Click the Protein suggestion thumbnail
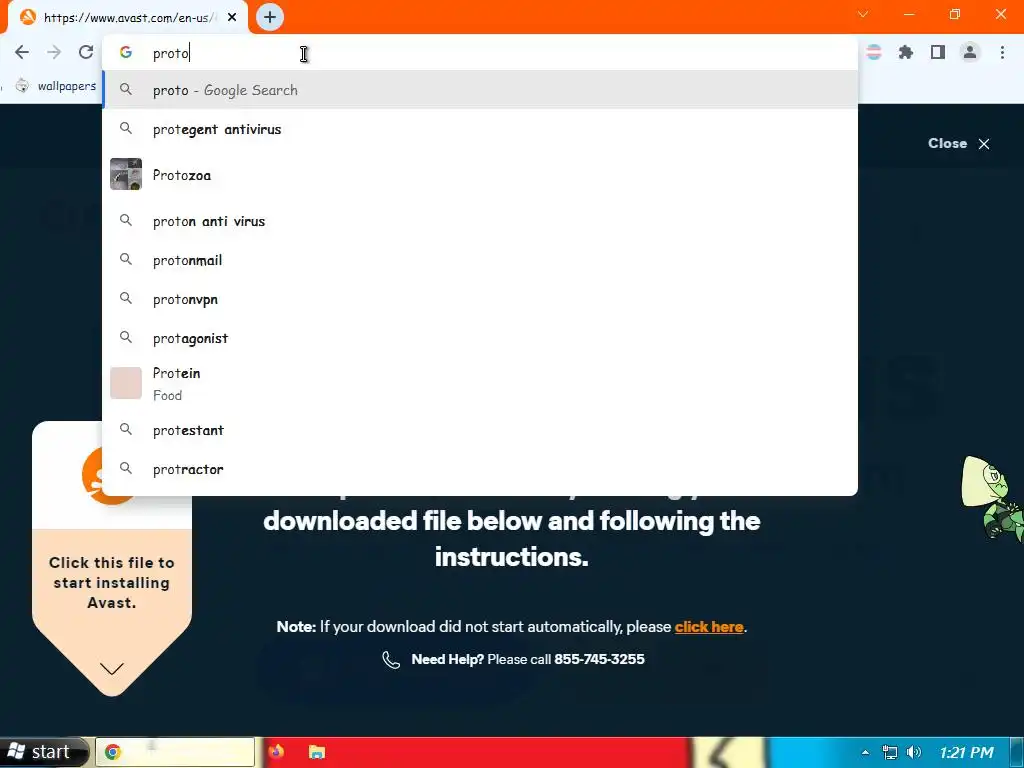 126,383
